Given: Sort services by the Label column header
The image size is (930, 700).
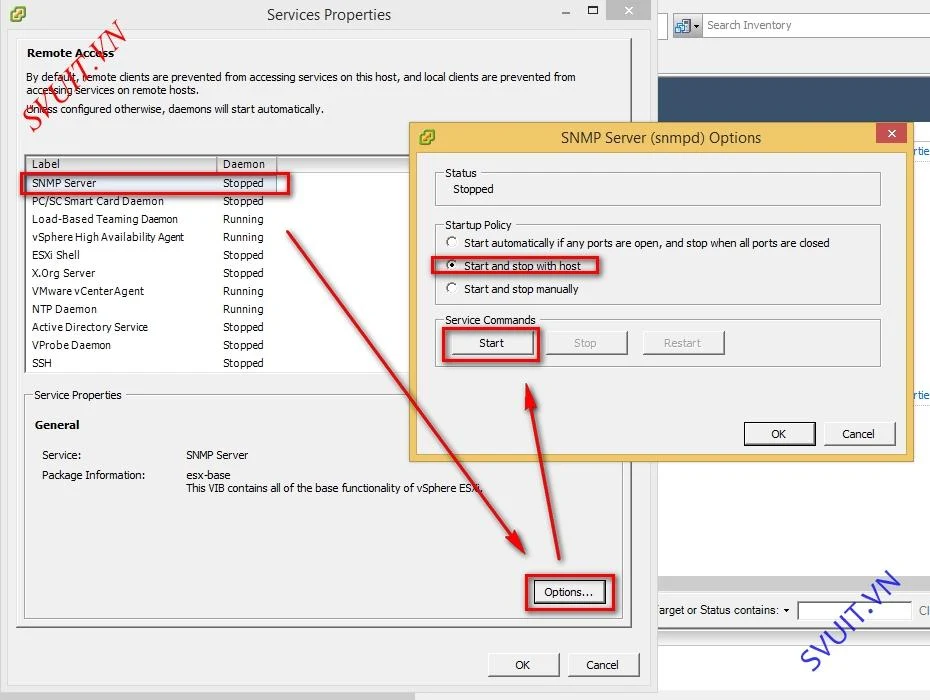Looking at the screenshot, I should click(x=121, y=164).
